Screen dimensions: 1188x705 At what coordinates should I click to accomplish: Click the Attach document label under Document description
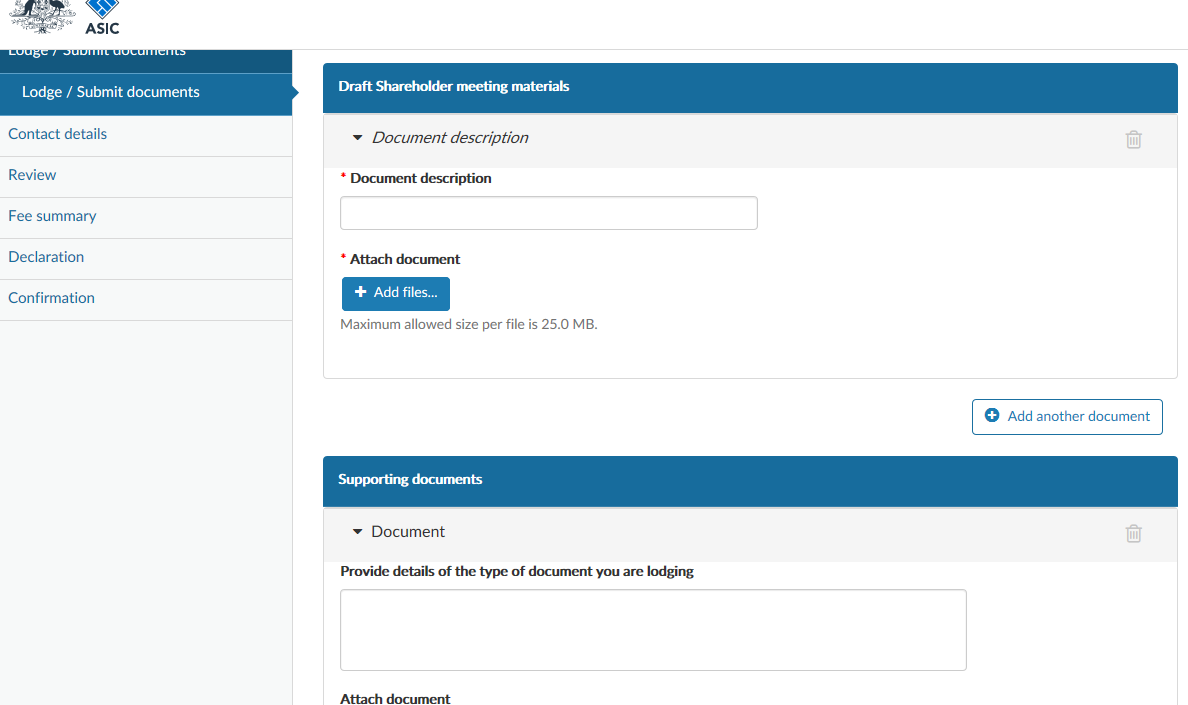click(405, 259)
